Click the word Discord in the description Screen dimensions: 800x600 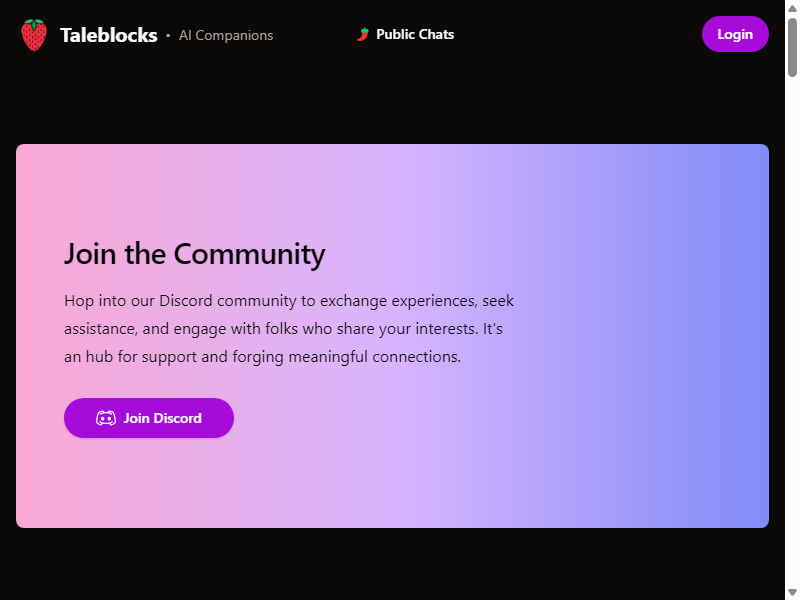click(x=186, y=301)
